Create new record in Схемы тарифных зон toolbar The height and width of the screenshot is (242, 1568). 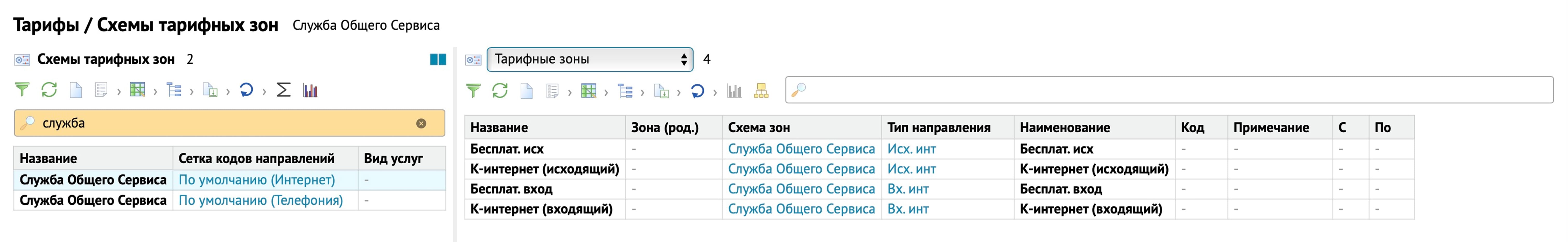(75, 90)
